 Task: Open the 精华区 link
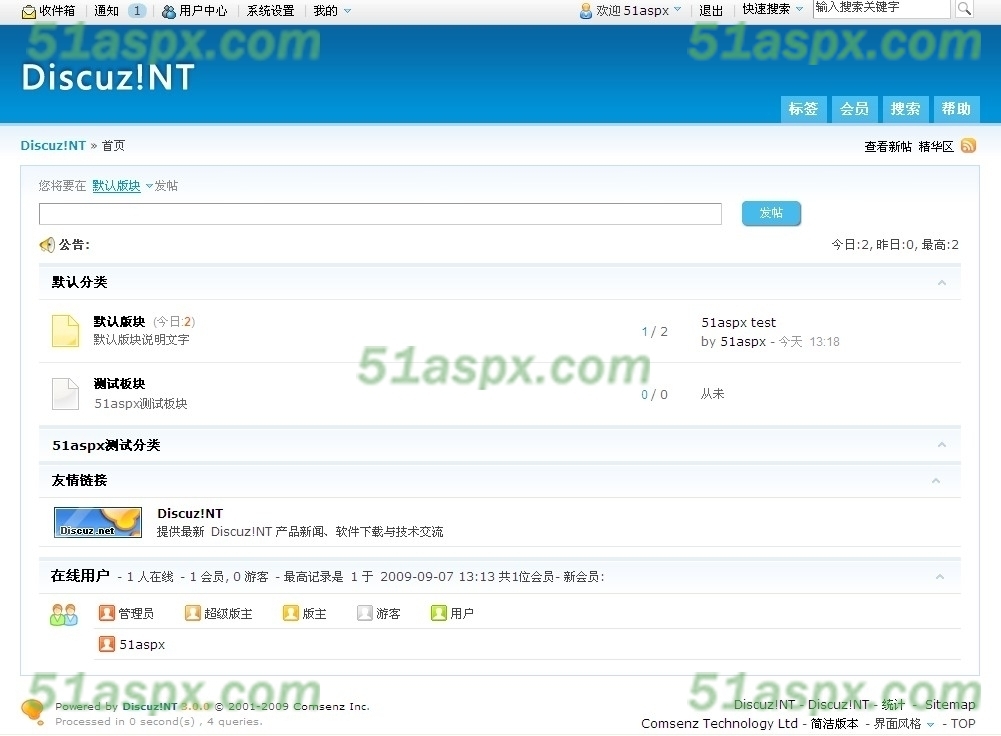click(x=936, y=147)
